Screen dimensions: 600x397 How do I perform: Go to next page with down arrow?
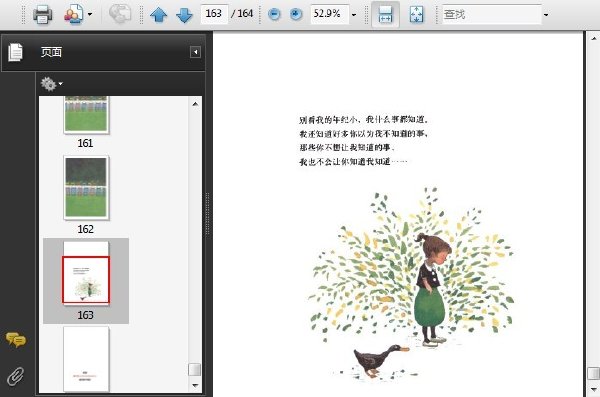[x=184, y=15]
